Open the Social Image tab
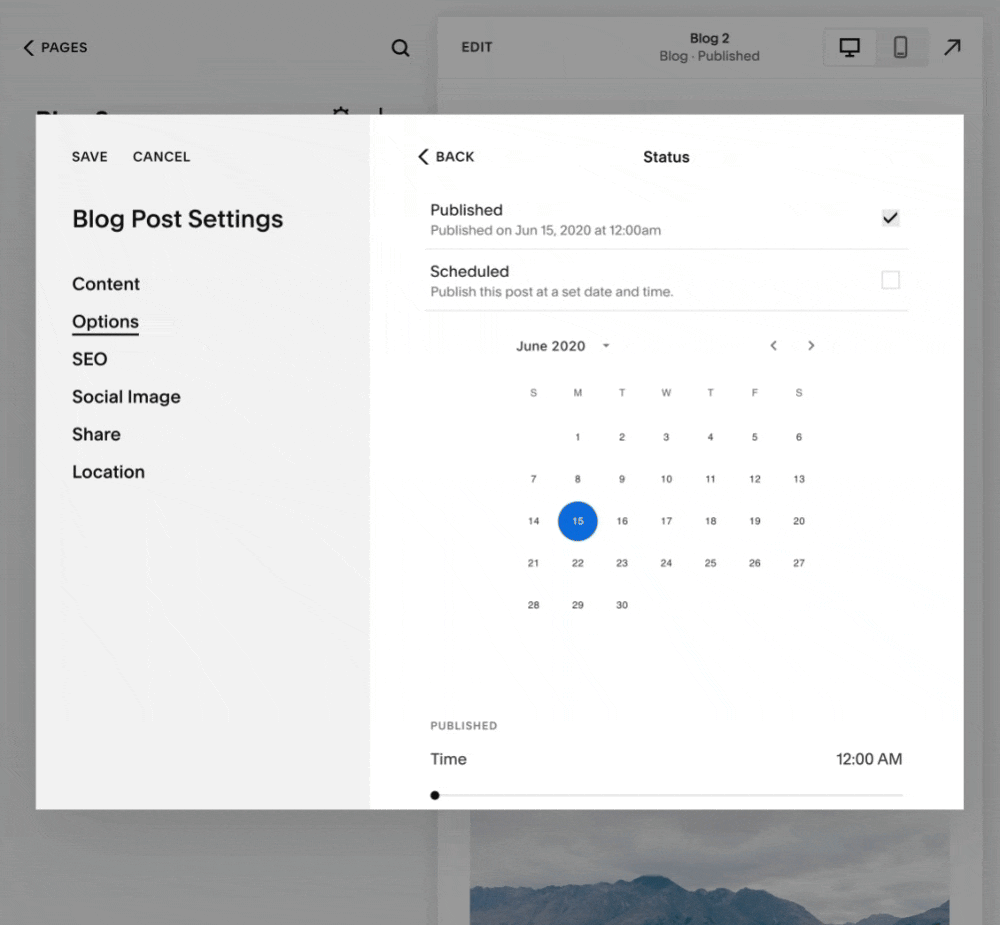Screen dimensions: 1000x925 (x=126, y=397)
